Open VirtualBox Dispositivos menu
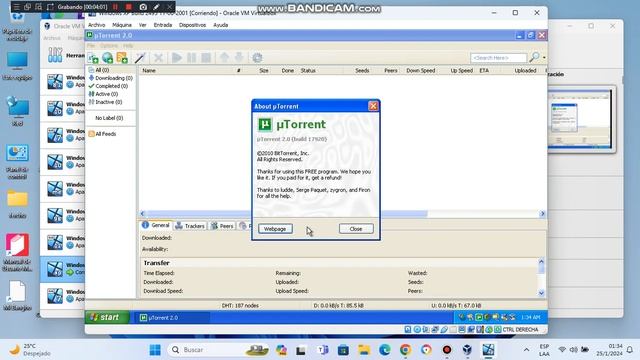The height and width of the screenshot is (360, 640). click(x=192, y=25)
